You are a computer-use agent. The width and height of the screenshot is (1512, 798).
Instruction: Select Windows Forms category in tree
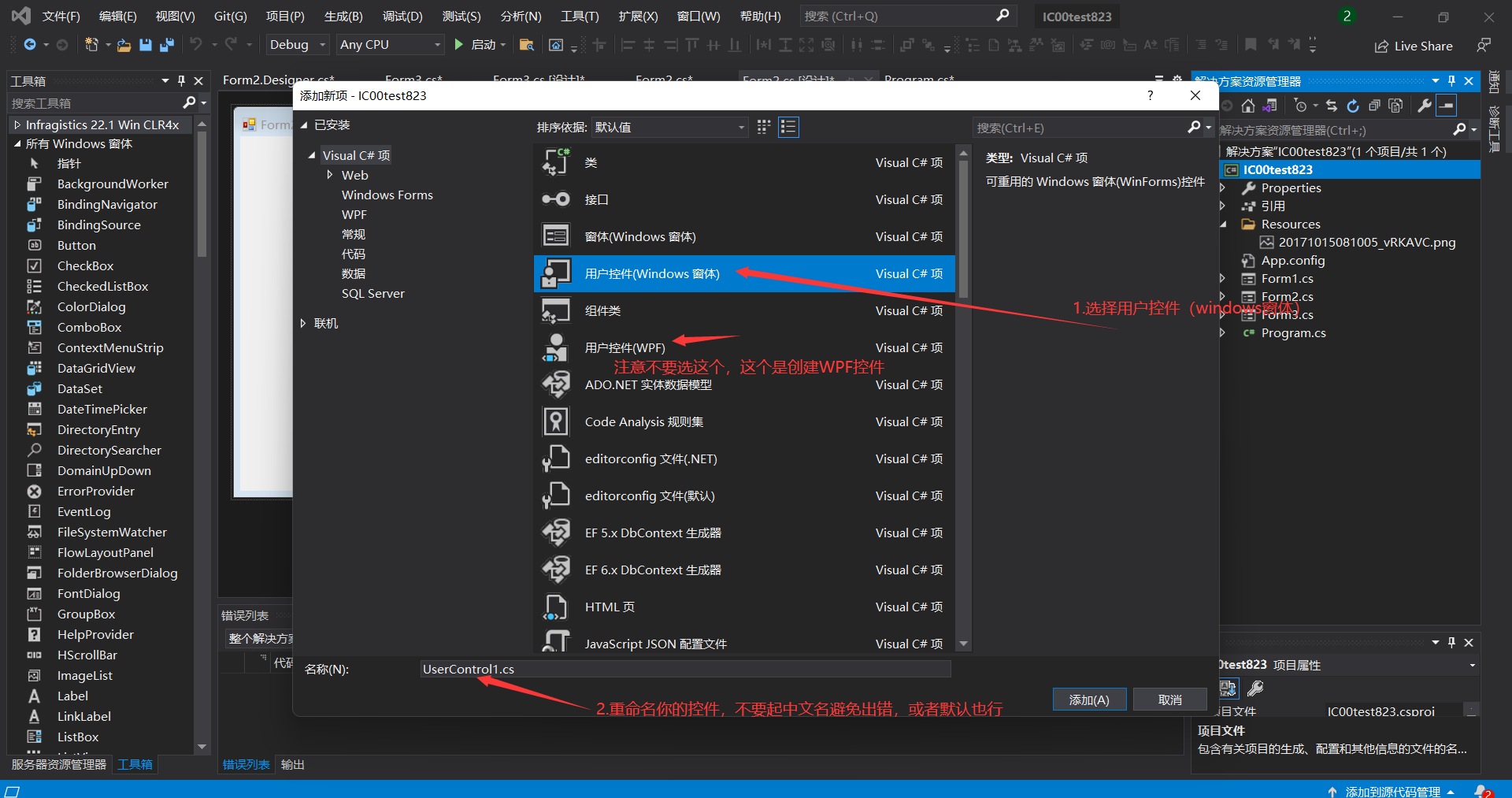(387, 195)
